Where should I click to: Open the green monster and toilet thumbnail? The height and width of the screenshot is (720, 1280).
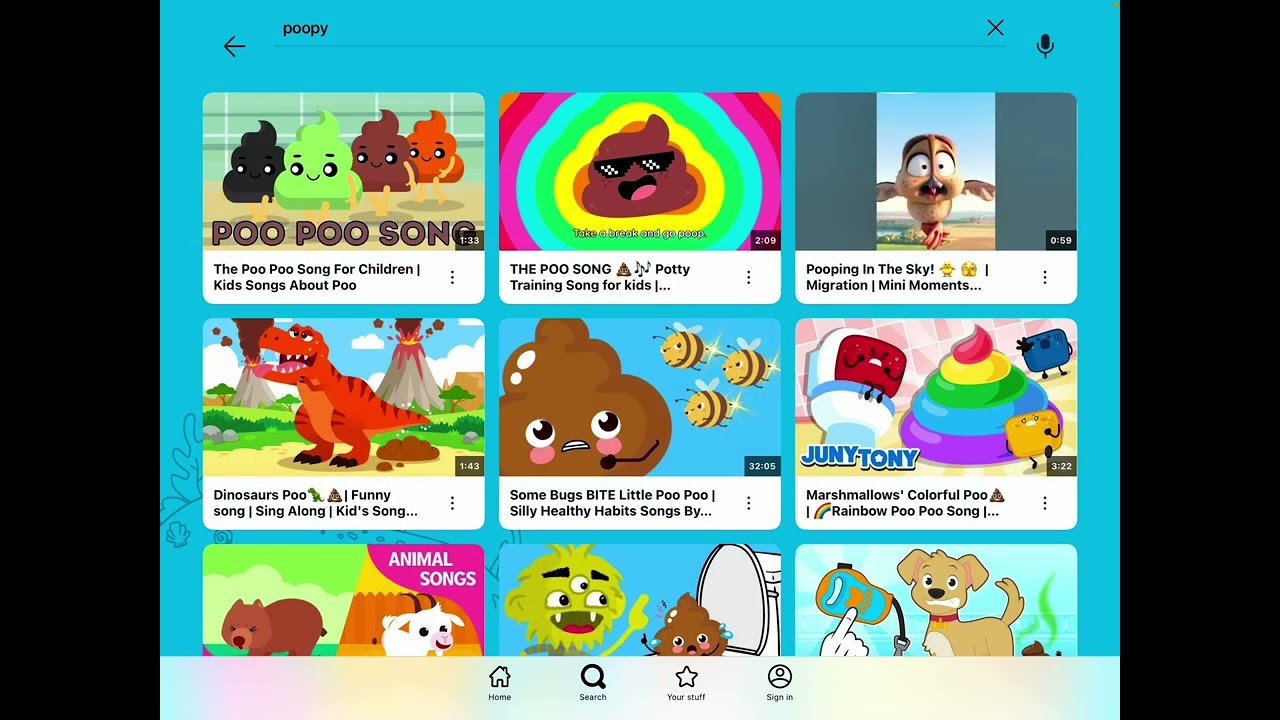tap(640, 600)
